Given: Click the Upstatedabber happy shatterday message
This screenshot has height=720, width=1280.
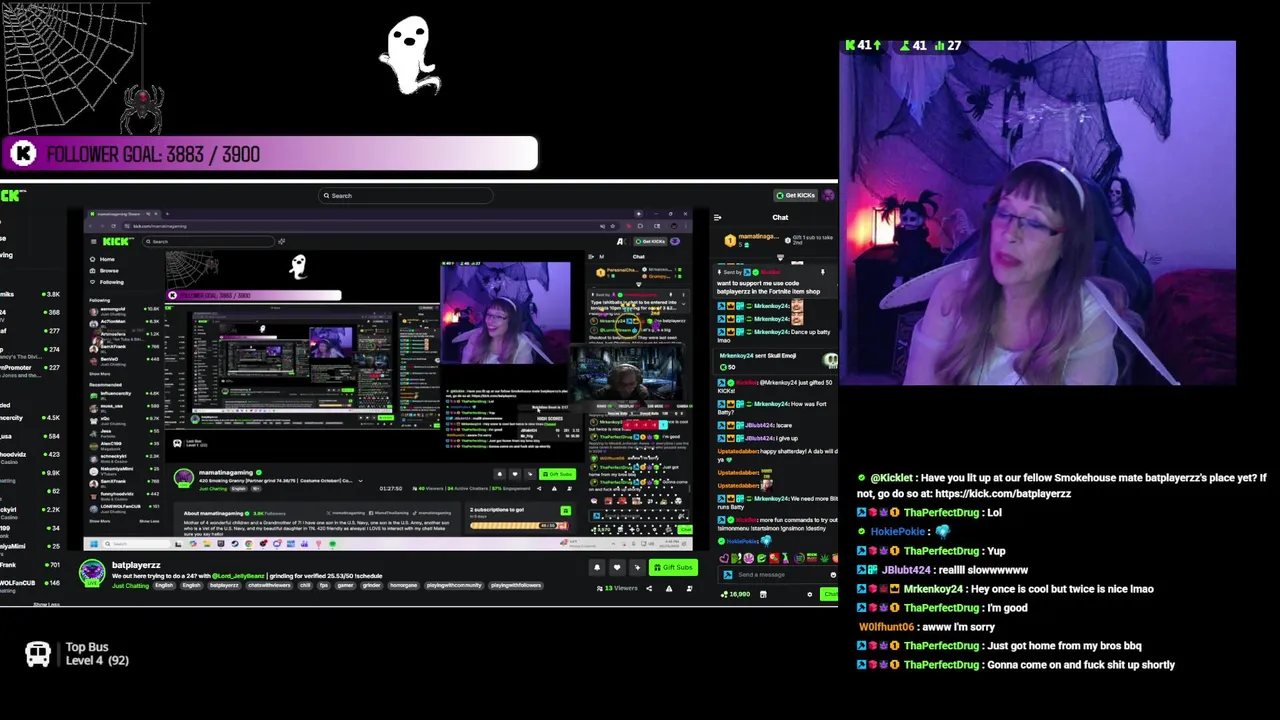Looking at the screenshot, I should coord(778,455).
